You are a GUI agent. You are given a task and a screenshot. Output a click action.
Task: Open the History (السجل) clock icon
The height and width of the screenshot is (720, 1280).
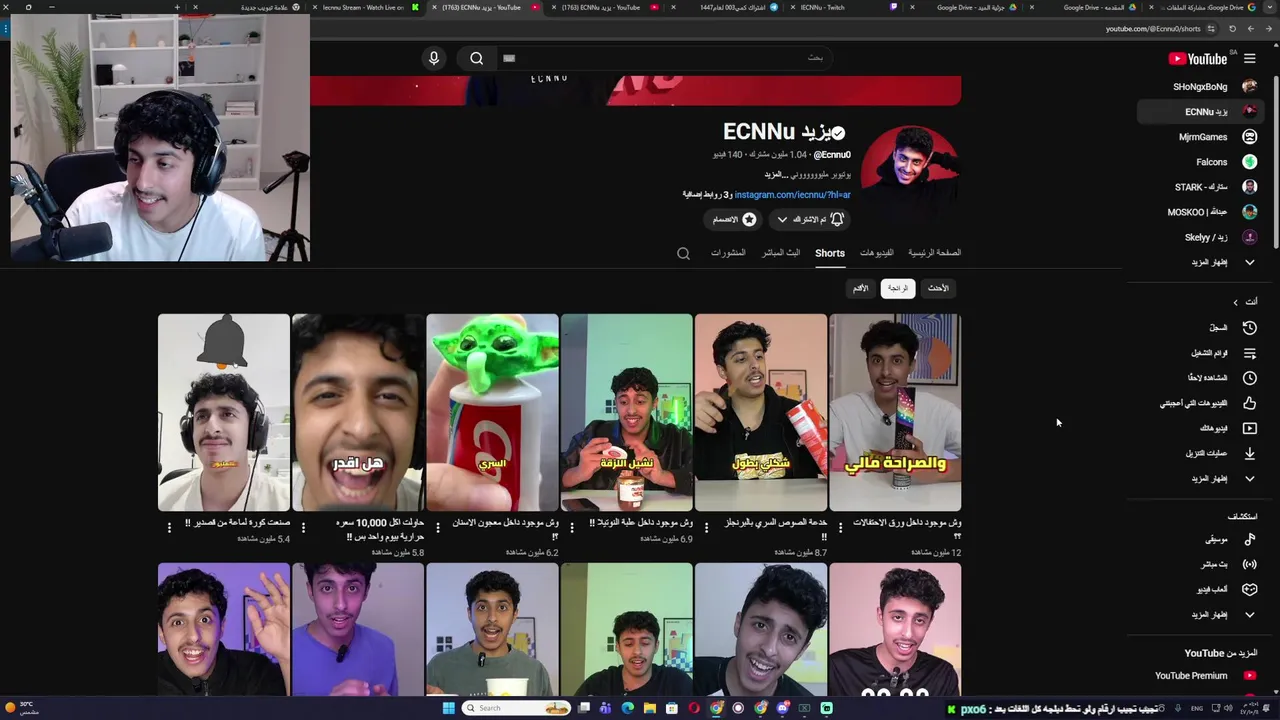[x=1249, y=328]
